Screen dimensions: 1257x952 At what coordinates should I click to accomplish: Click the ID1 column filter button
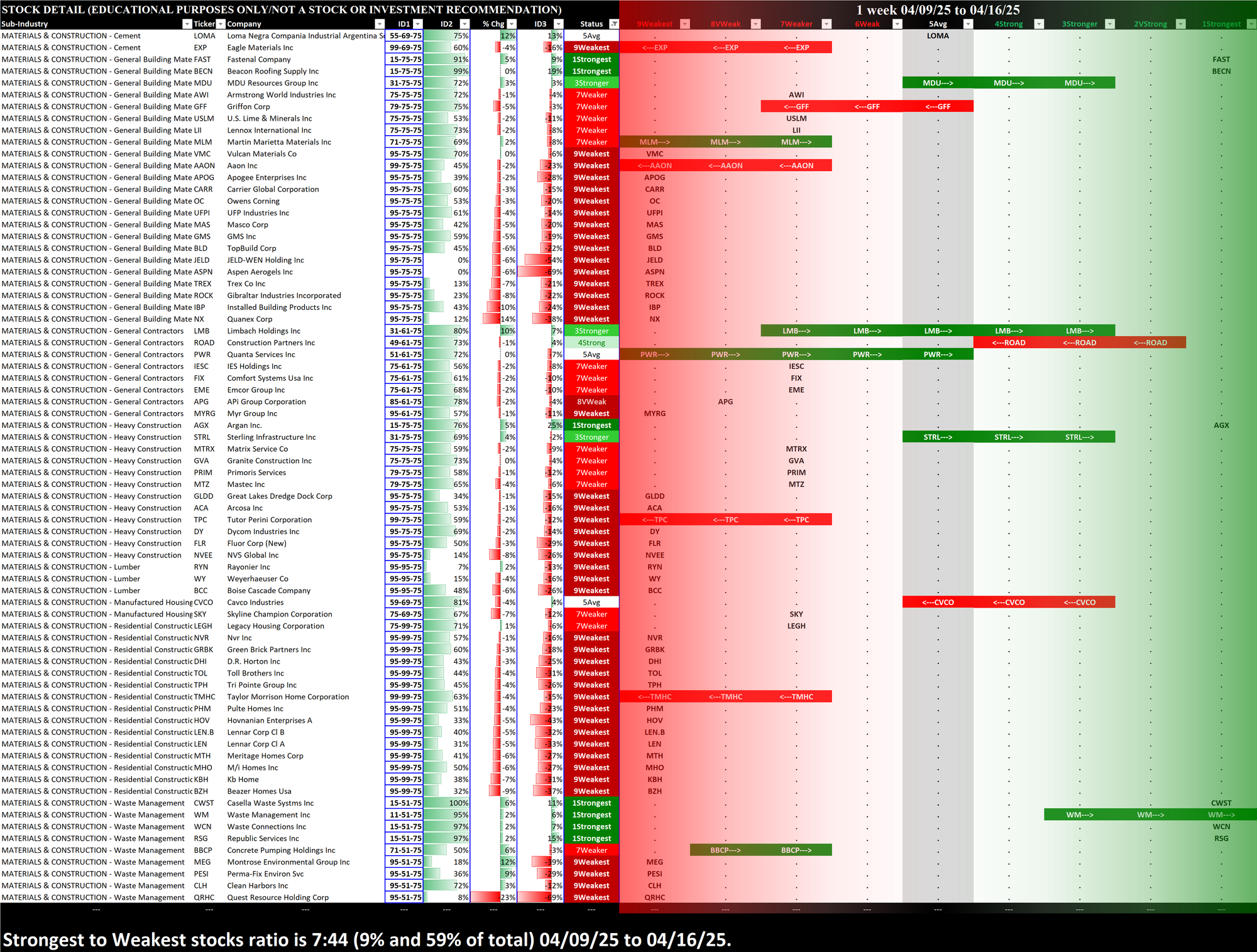pyautogui.click(x=418, y=24)
